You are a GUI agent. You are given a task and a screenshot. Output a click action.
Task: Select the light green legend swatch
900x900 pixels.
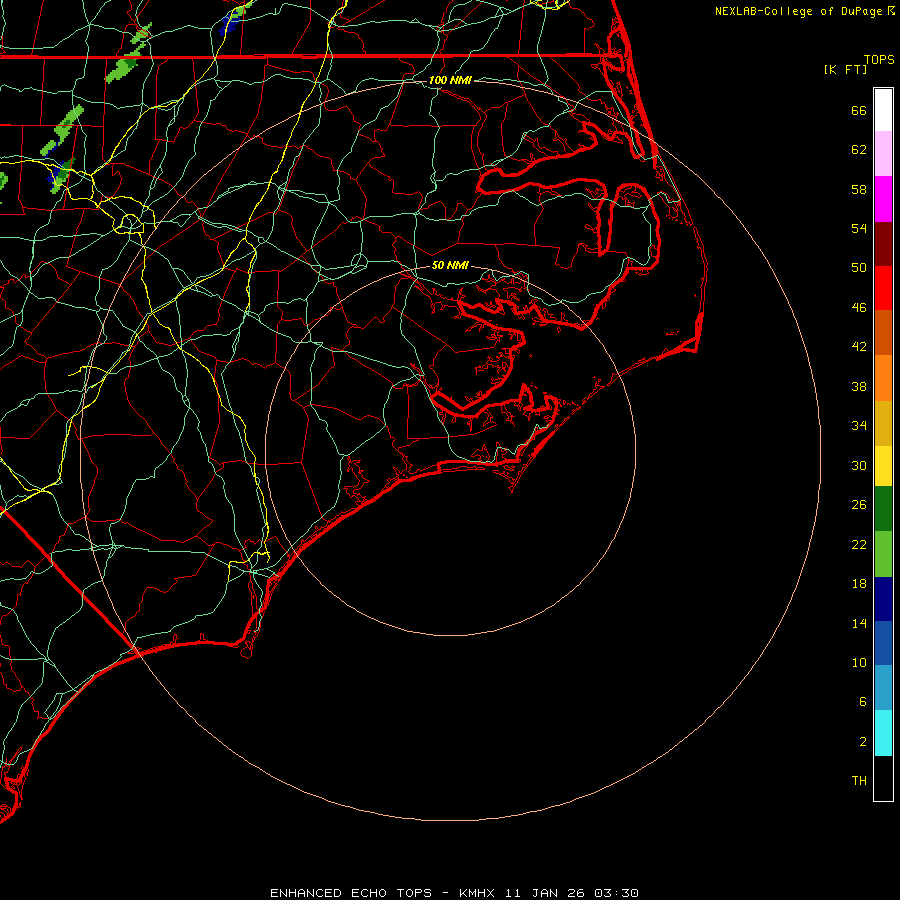pyautogui.click(x=883, y=553)
